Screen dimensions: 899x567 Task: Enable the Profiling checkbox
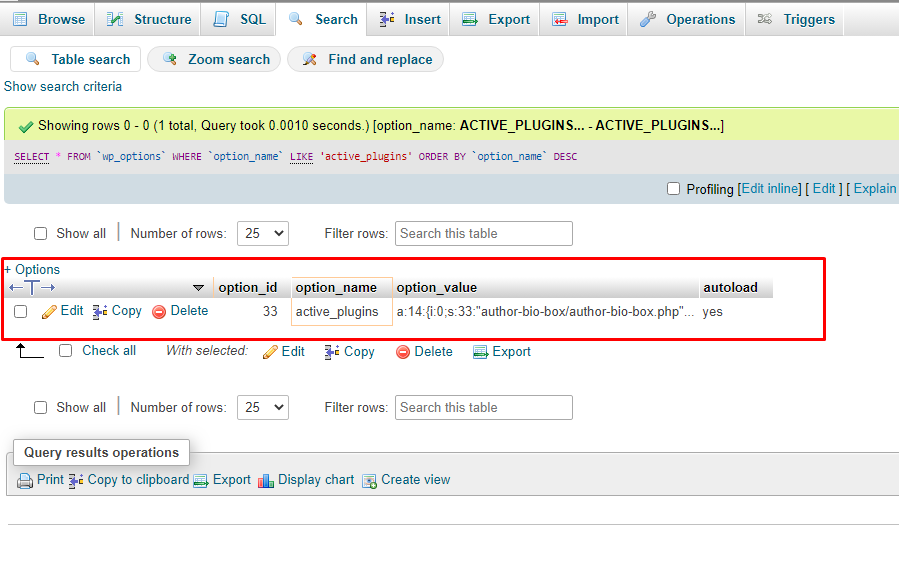[673, 189]
